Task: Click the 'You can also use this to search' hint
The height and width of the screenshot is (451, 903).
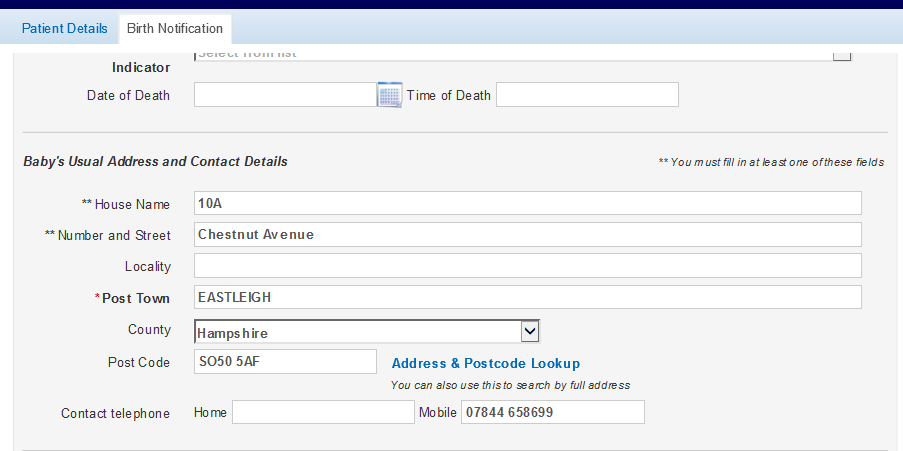Action: pyautogui.click(x=510, y=385)
